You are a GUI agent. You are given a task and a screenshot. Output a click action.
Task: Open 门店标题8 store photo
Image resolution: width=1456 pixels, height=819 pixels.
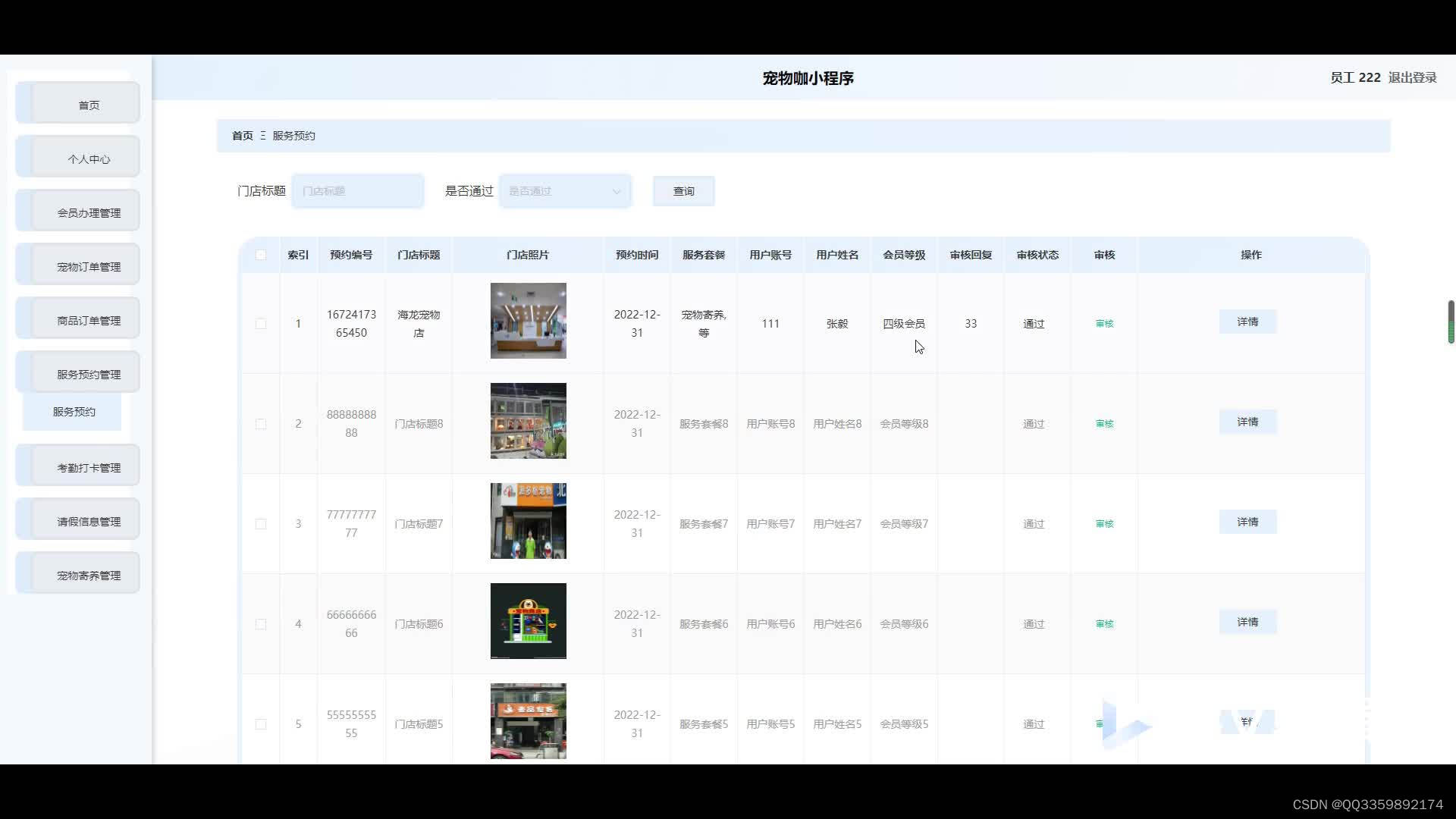[528, 421]
